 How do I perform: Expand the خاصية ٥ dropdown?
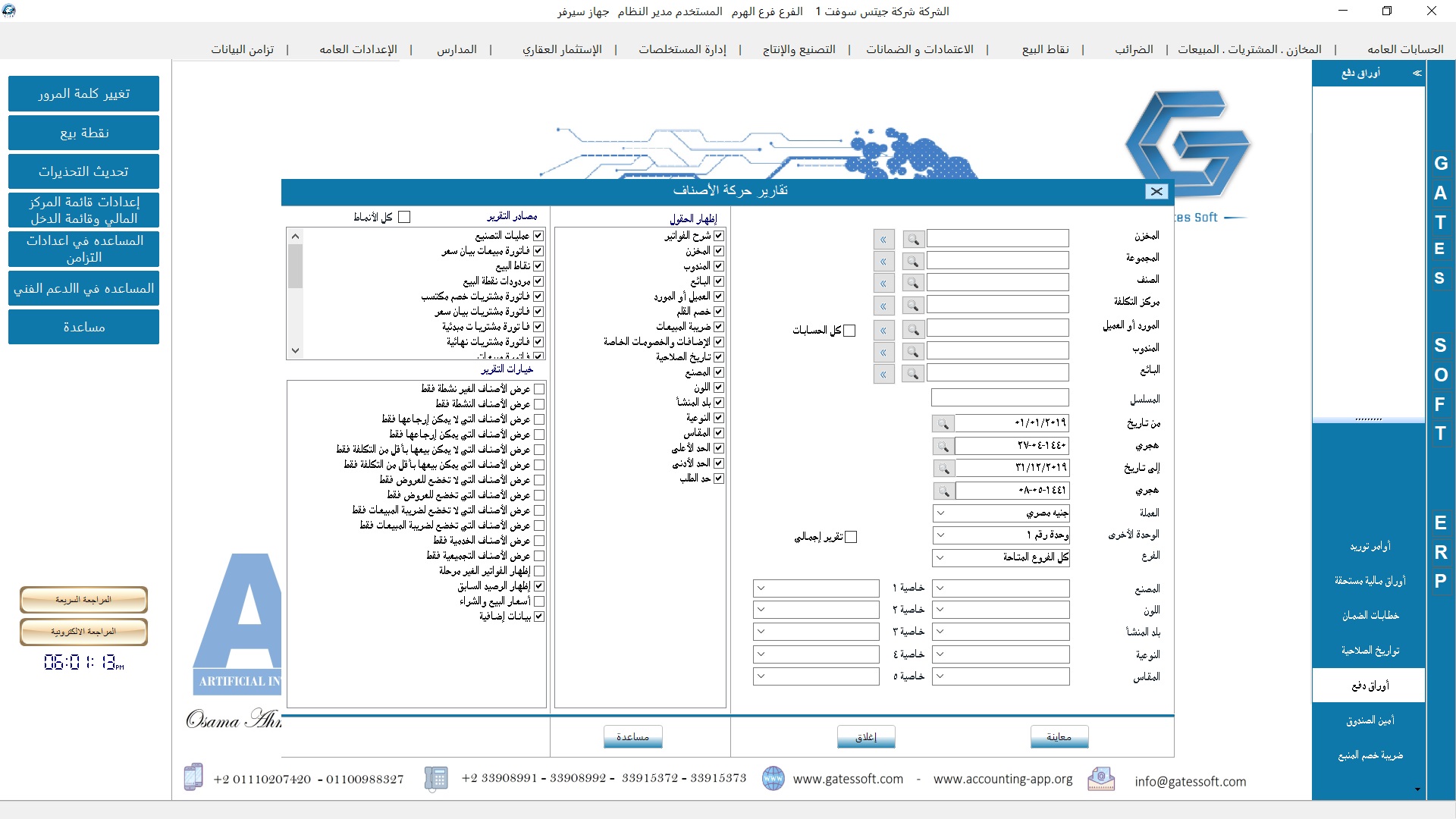[816, 676]
